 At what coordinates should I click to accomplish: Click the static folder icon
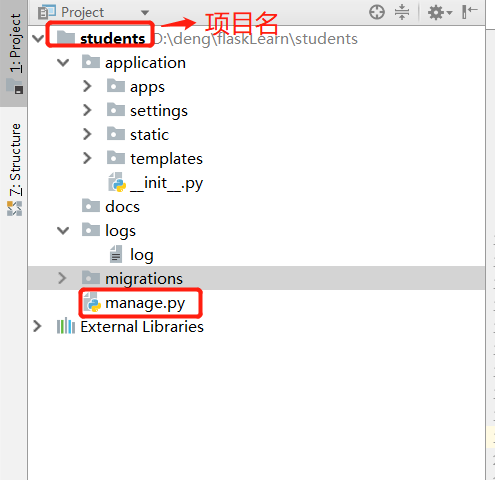pos(116,133)
